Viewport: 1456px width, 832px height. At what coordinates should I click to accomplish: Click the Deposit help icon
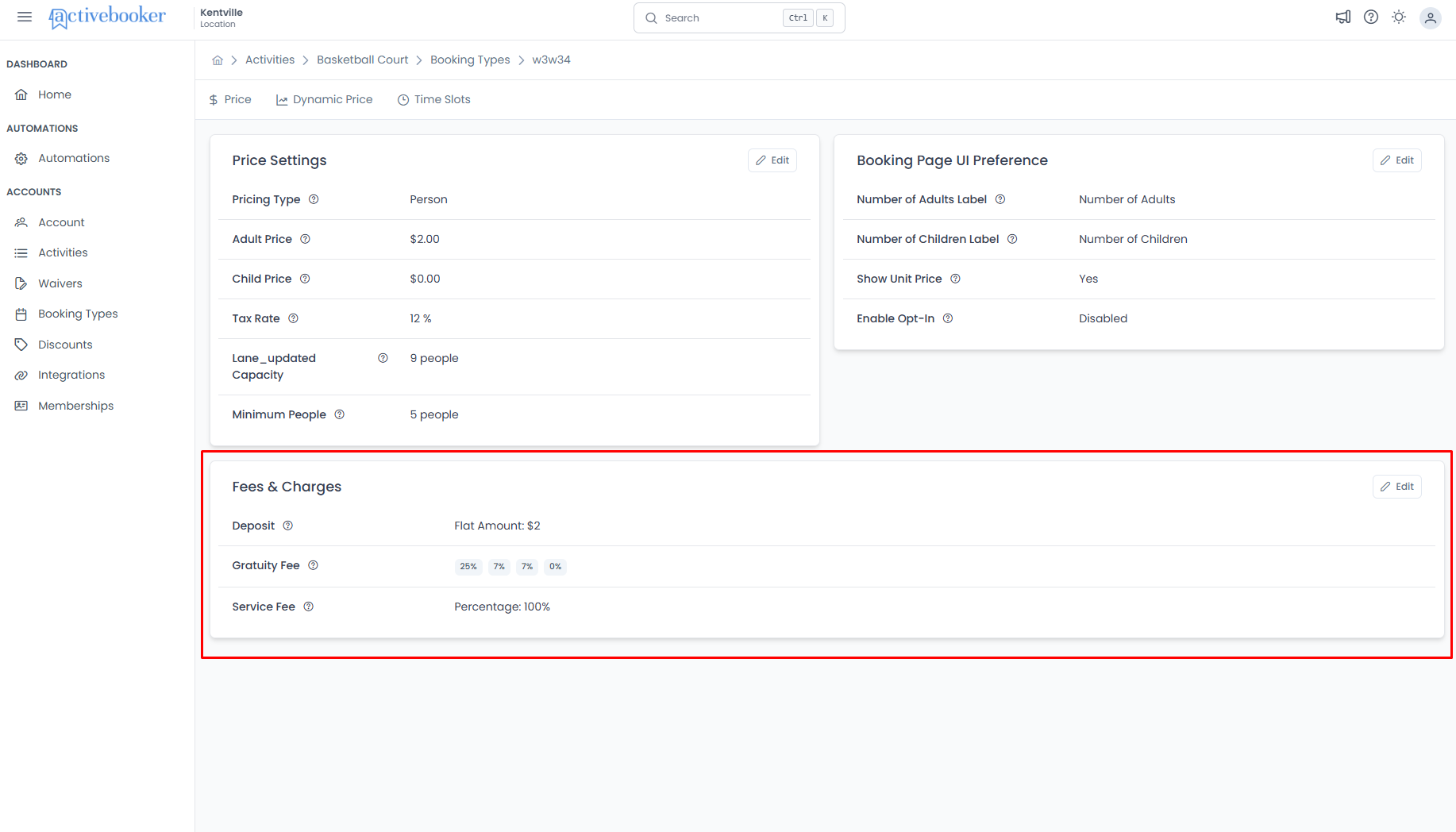288,526
